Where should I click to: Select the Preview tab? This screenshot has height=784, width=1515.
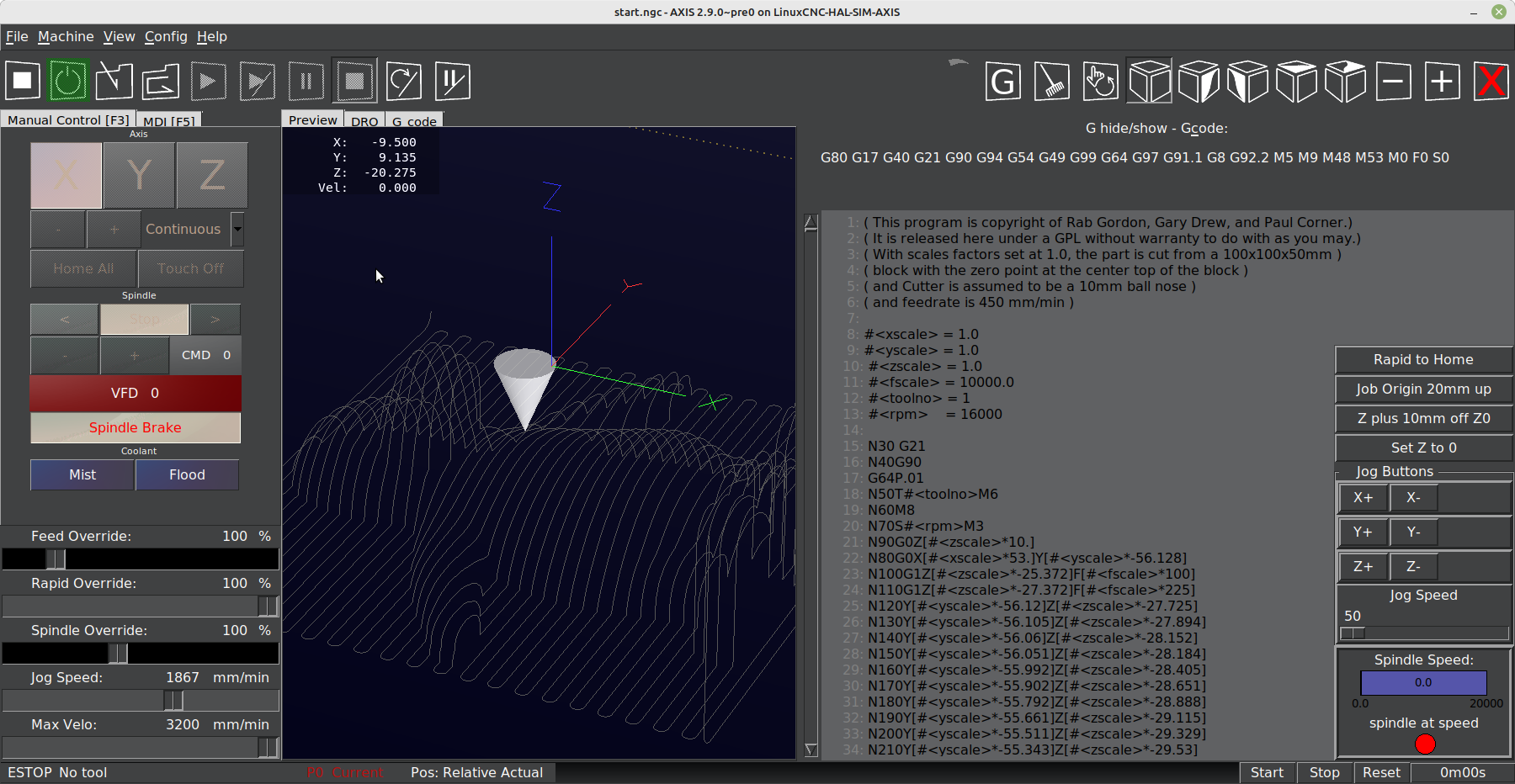[x=313, y=119]
